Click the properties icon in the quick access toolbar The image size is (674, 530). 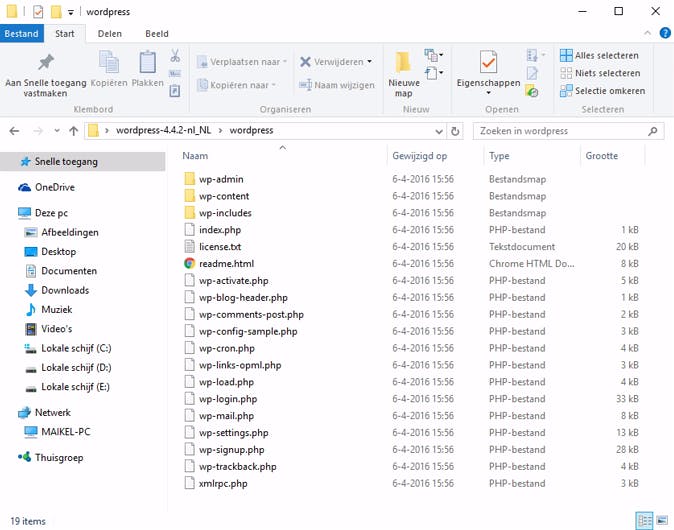point(38,12)
